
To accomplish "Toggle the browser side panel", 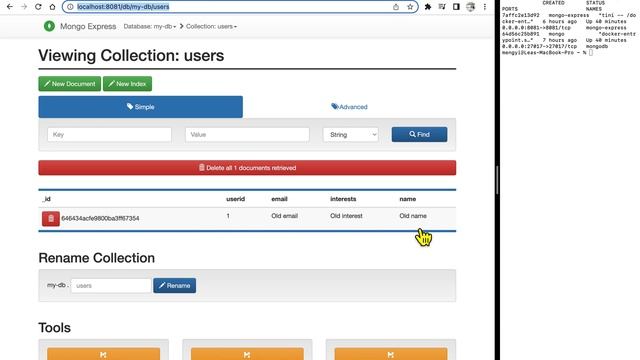I will (x=456, y=7).
